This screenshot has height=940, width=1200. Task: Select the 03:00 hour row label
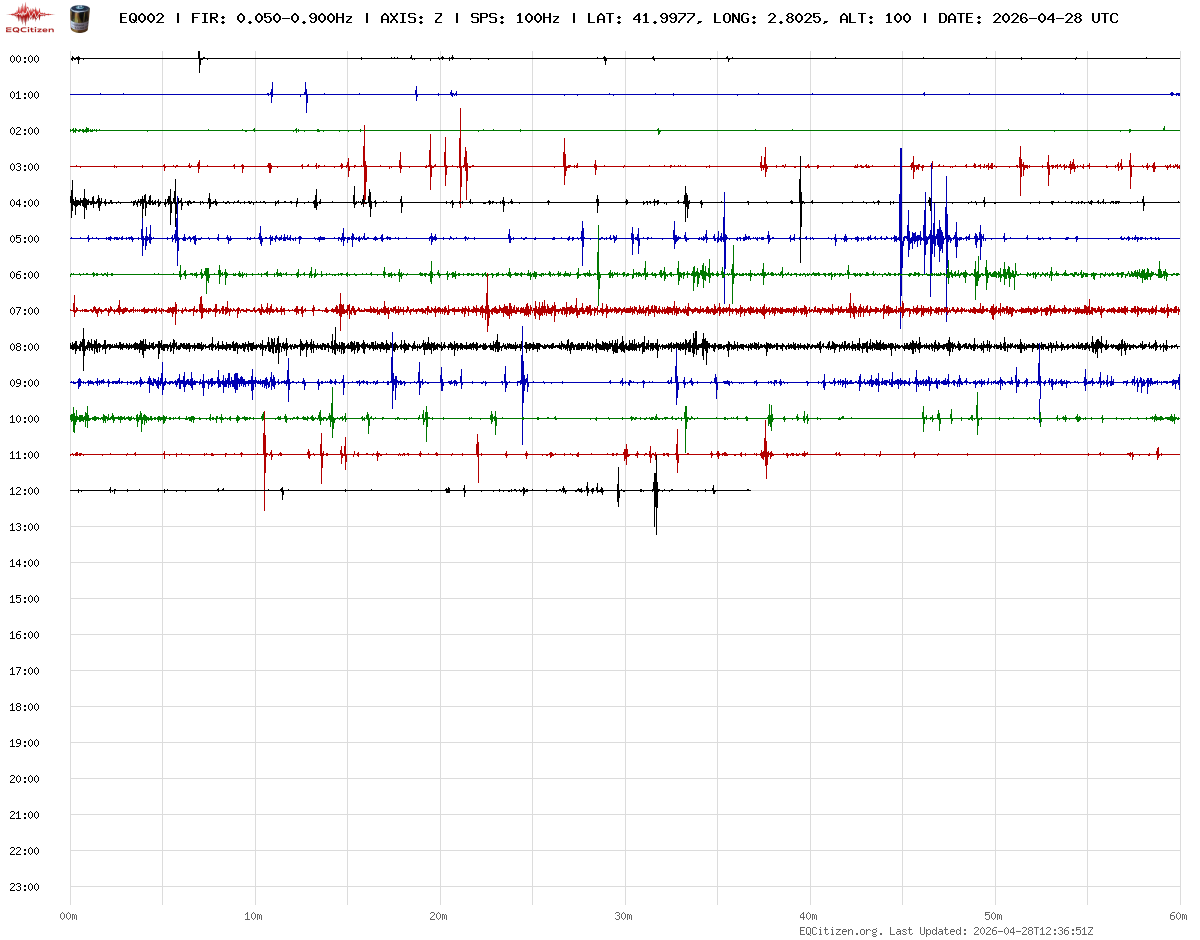click(24, 167)
